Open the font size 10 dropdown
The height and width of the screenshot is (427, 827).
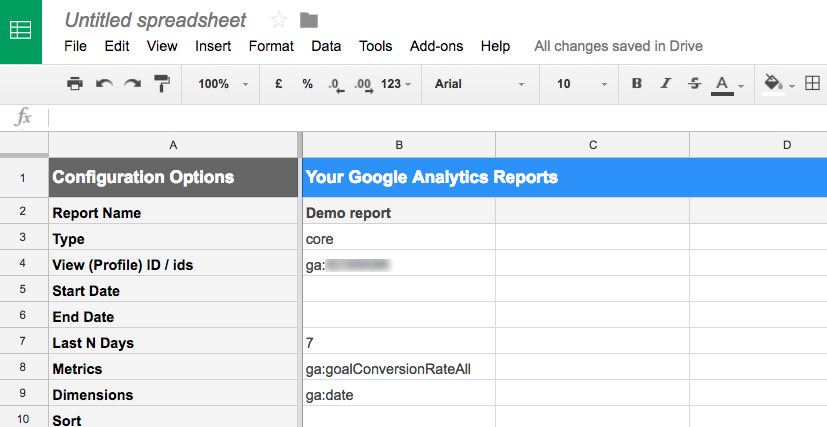coord(581,84)
